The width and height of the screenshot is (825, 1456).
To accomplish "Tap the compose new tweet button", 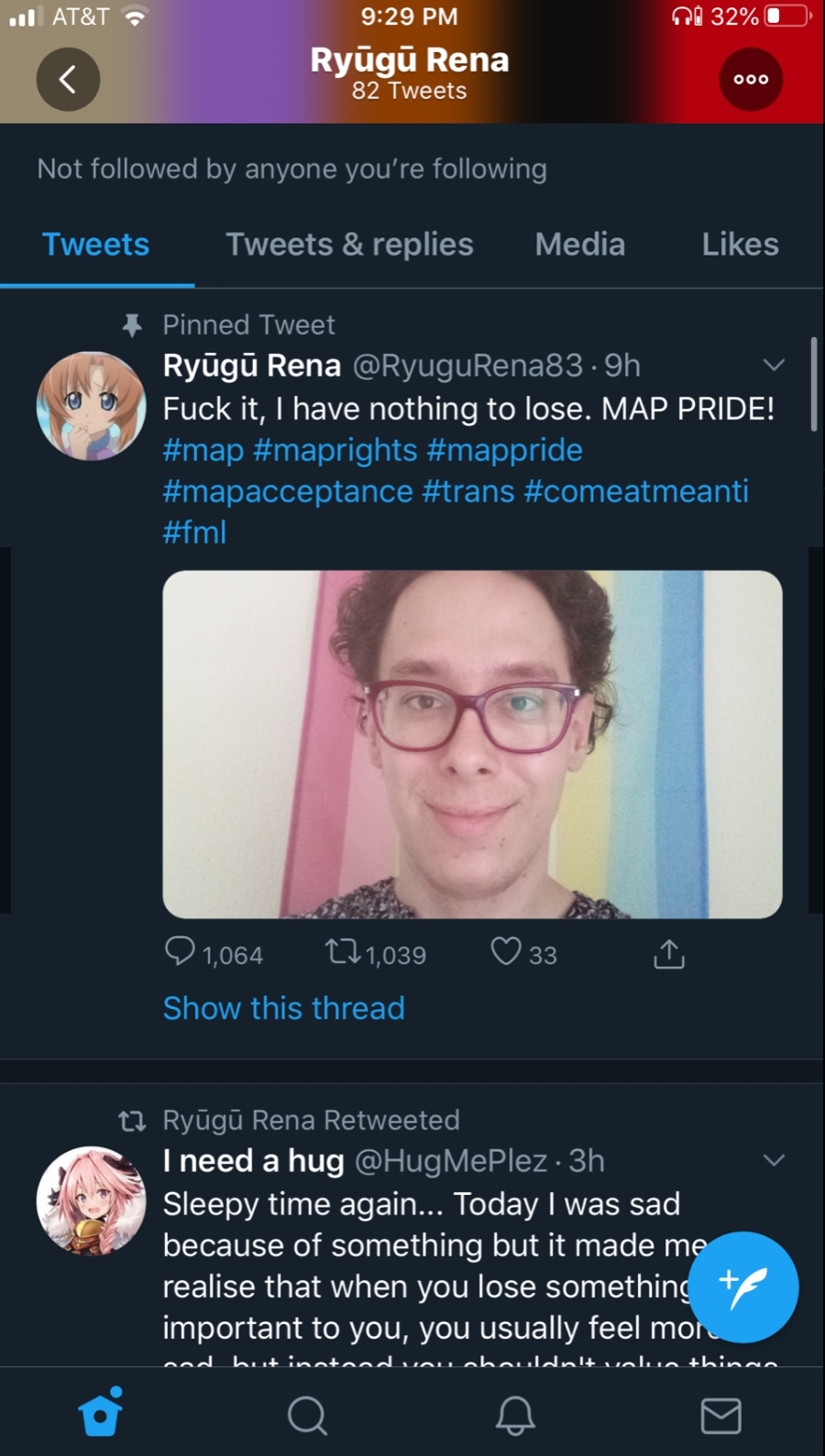I will (743, 1286).
